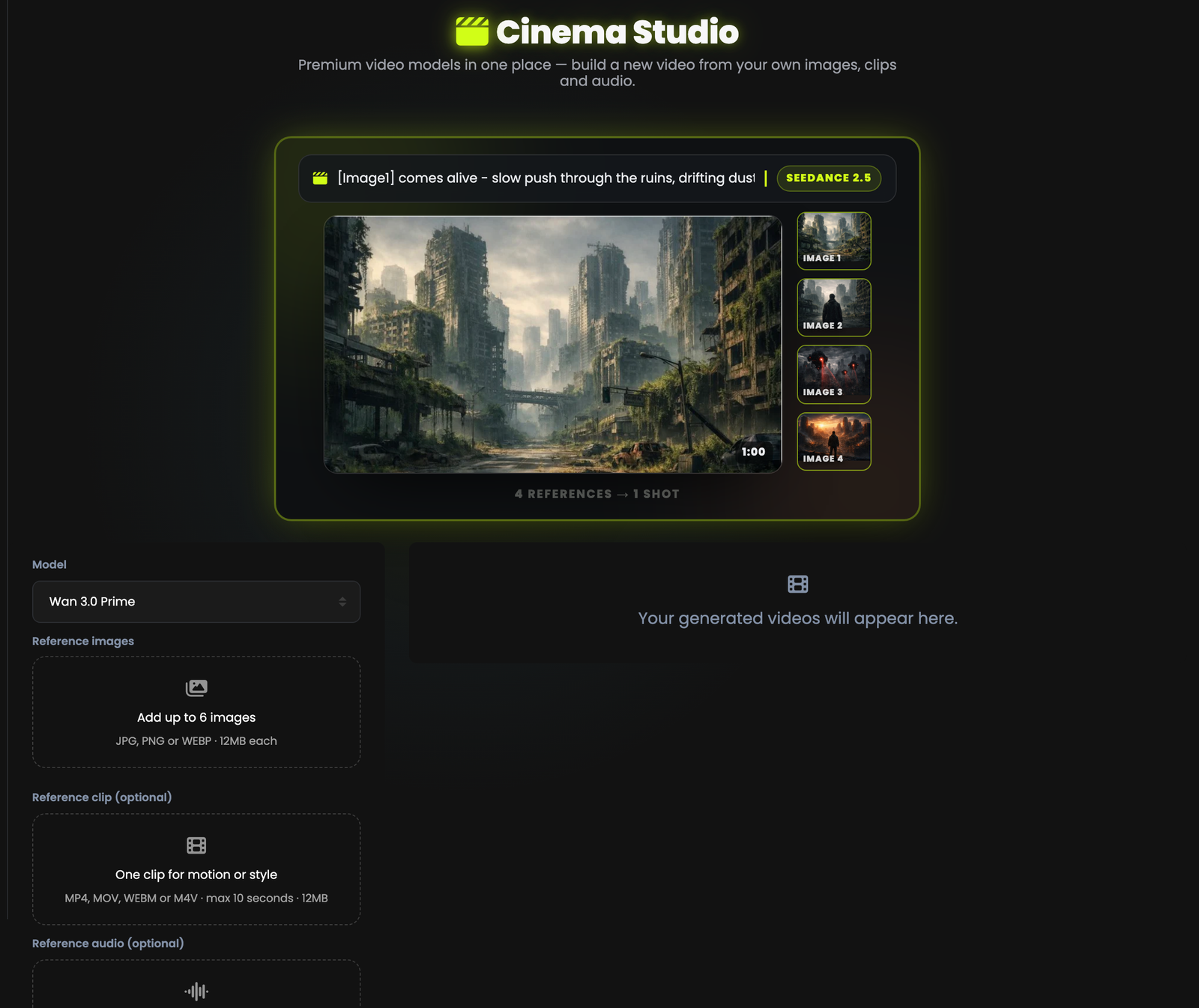Select the IMAGE 3 thumbnail
The width and height of the screenshot is (1199, 1008).
tap(834, 374)
